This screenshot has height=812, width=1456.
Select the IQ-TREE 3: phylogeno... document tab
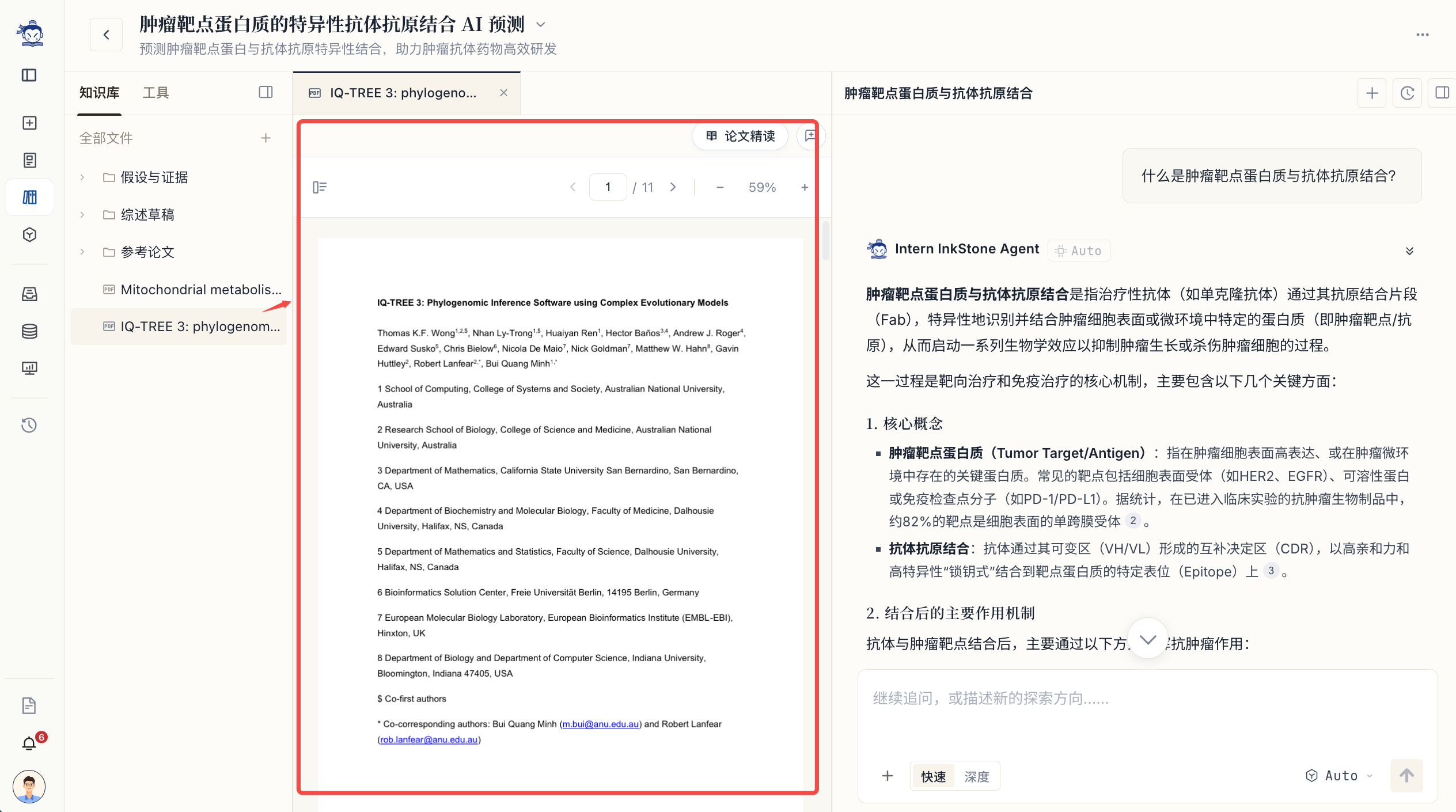point(407,93)
